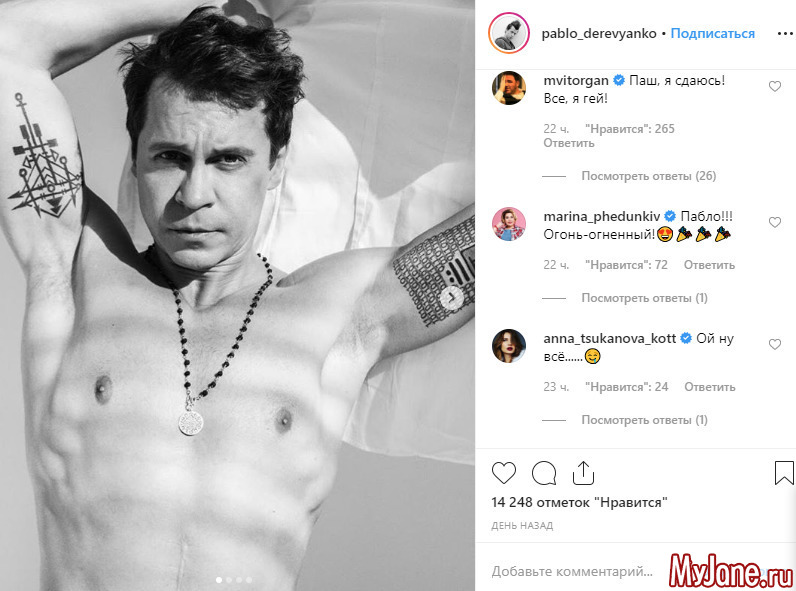Click Подписаться to follow the account

click(x=712, y=34)
